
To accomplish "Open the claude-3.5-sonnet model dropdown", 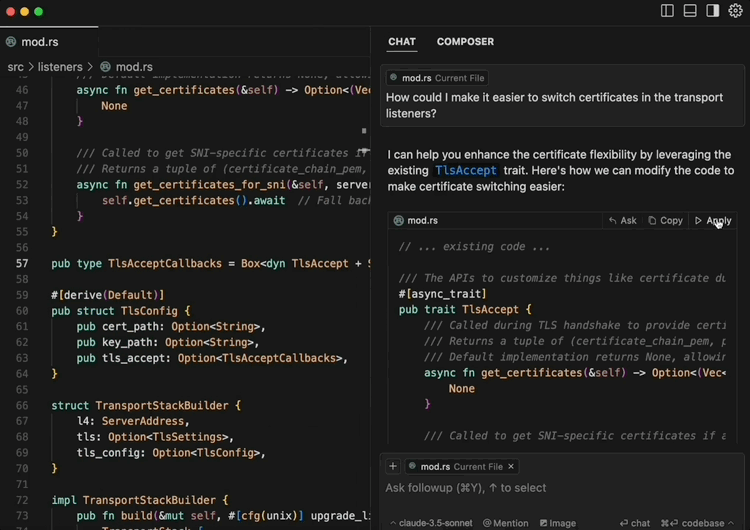I will coord(430,523).
